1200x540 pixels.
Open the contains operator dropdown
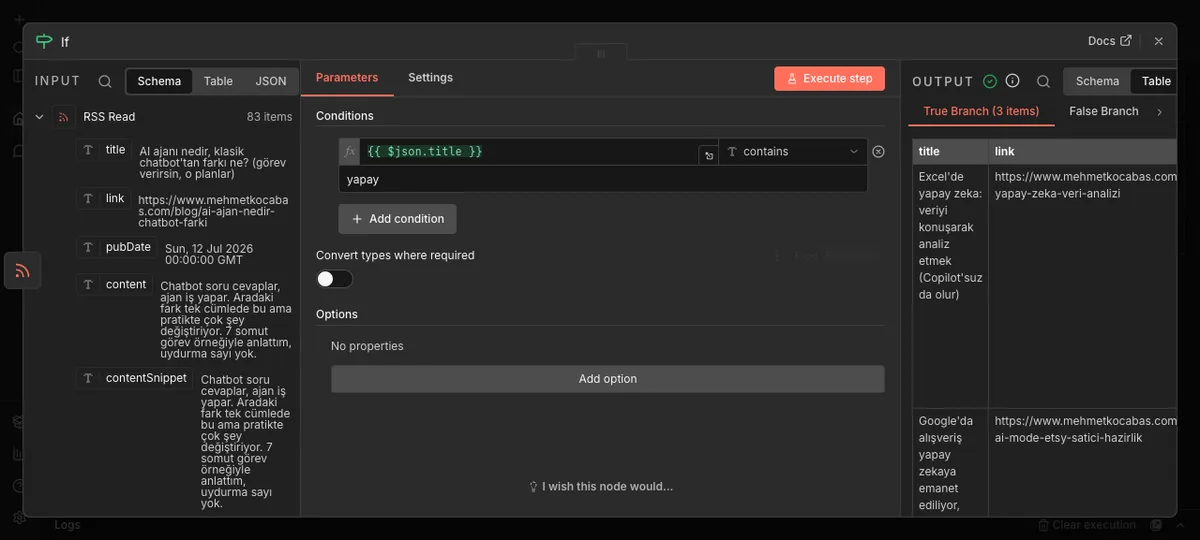click(793, 151)
